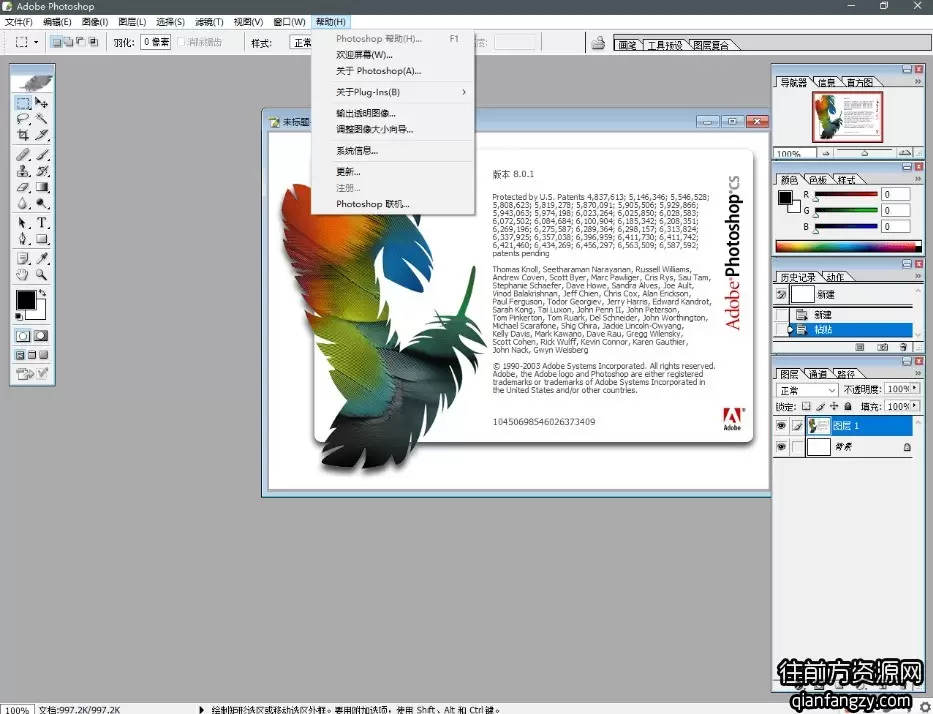The height and width of the screenshot is (714, 933).
Task: Swap foreground and background colors
Action: point(42,293)
